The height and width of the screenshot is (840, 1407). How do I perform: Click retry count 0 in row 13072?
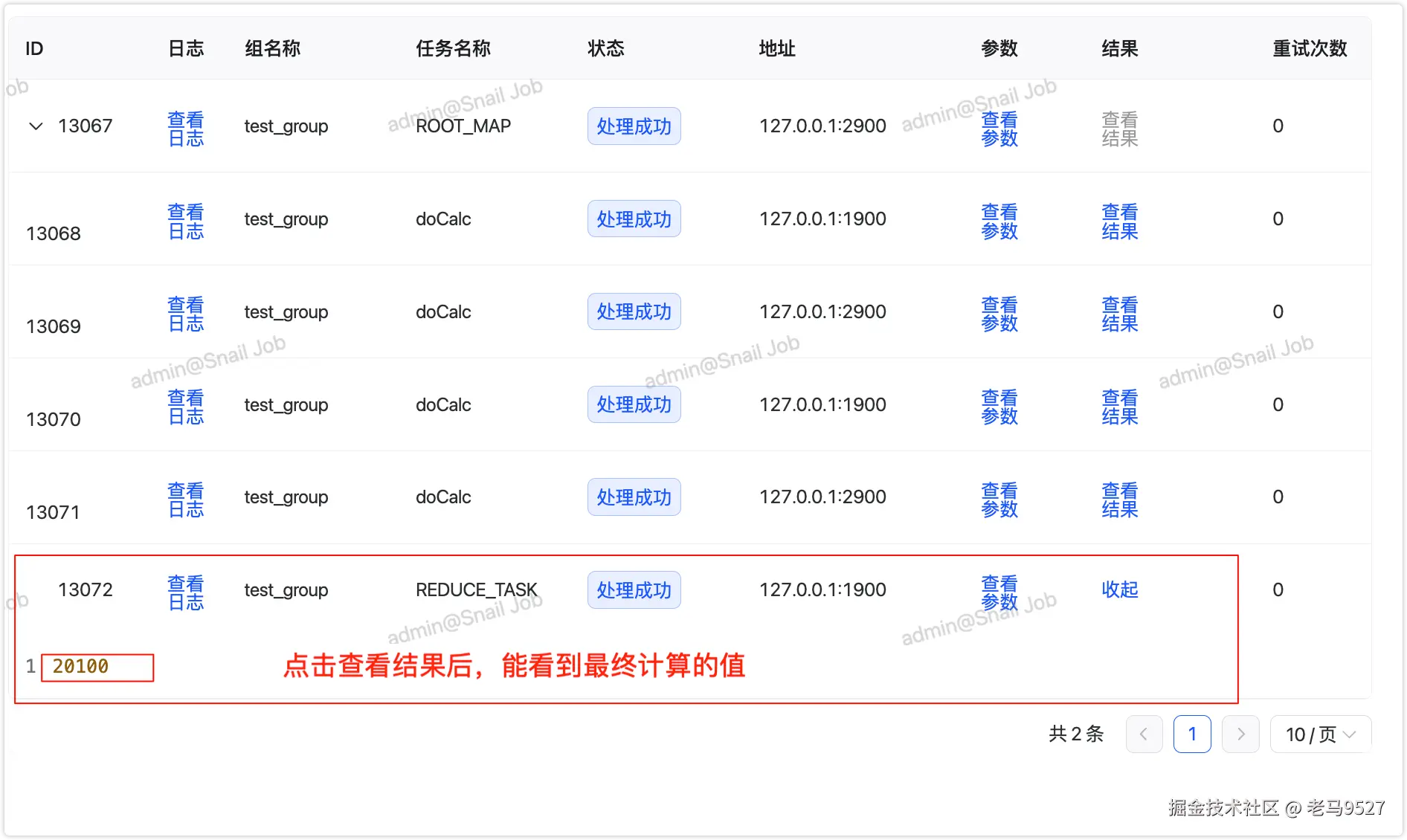[1278, 589]
